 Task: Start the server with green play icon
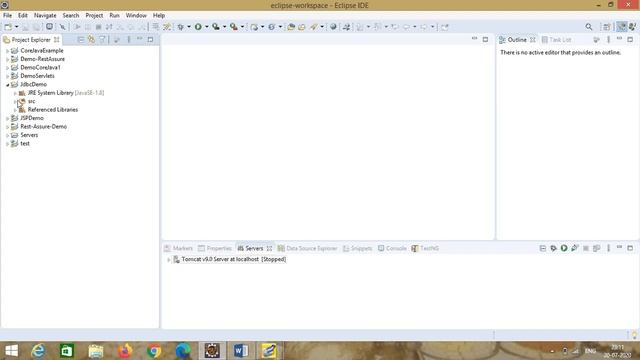[564, 248]
